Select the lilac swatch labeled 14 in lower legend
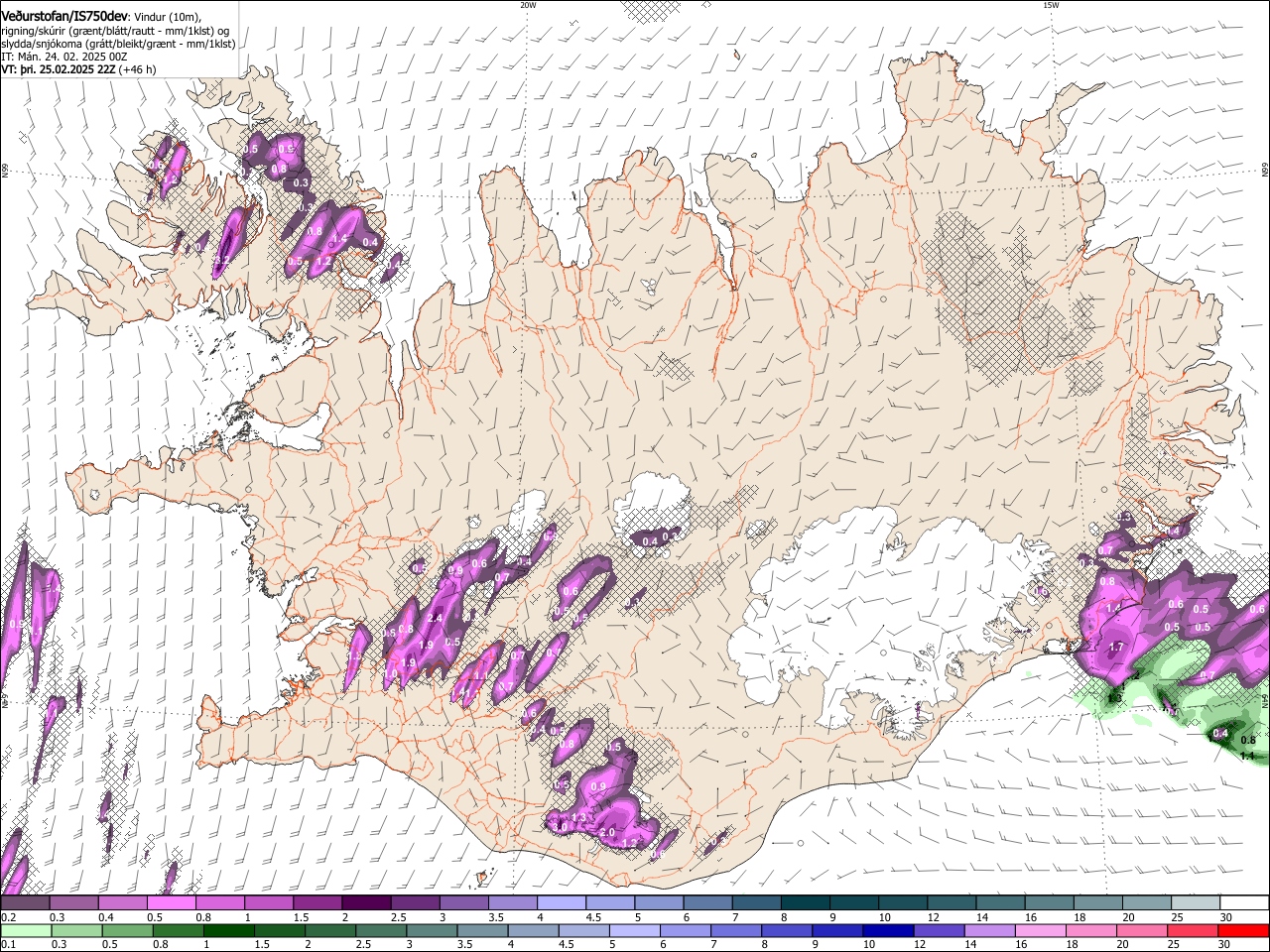Screen dimensions: 1270x952 tap(989, 931)
